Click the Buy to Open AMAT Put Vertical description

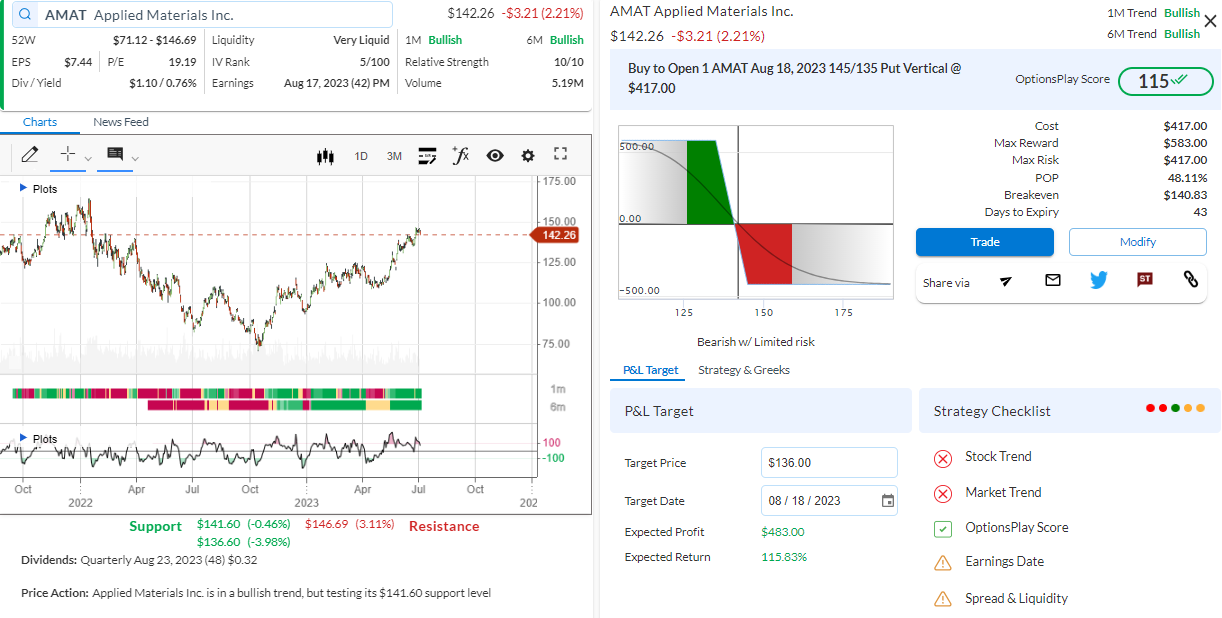coord(795,78)
